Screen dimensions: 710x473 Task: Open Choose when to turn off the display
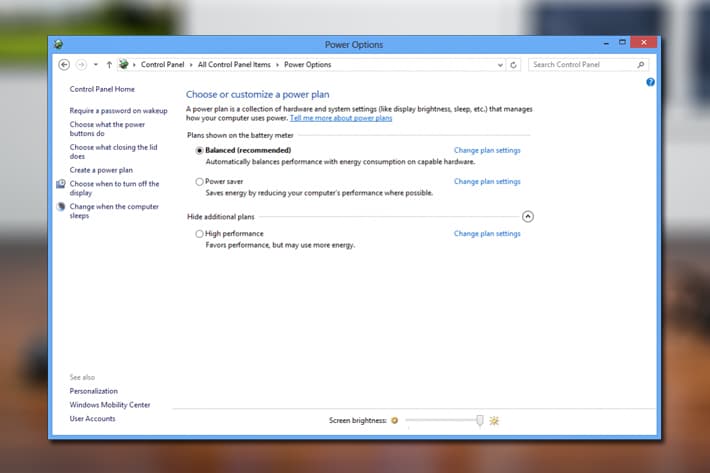click(114, 188)
